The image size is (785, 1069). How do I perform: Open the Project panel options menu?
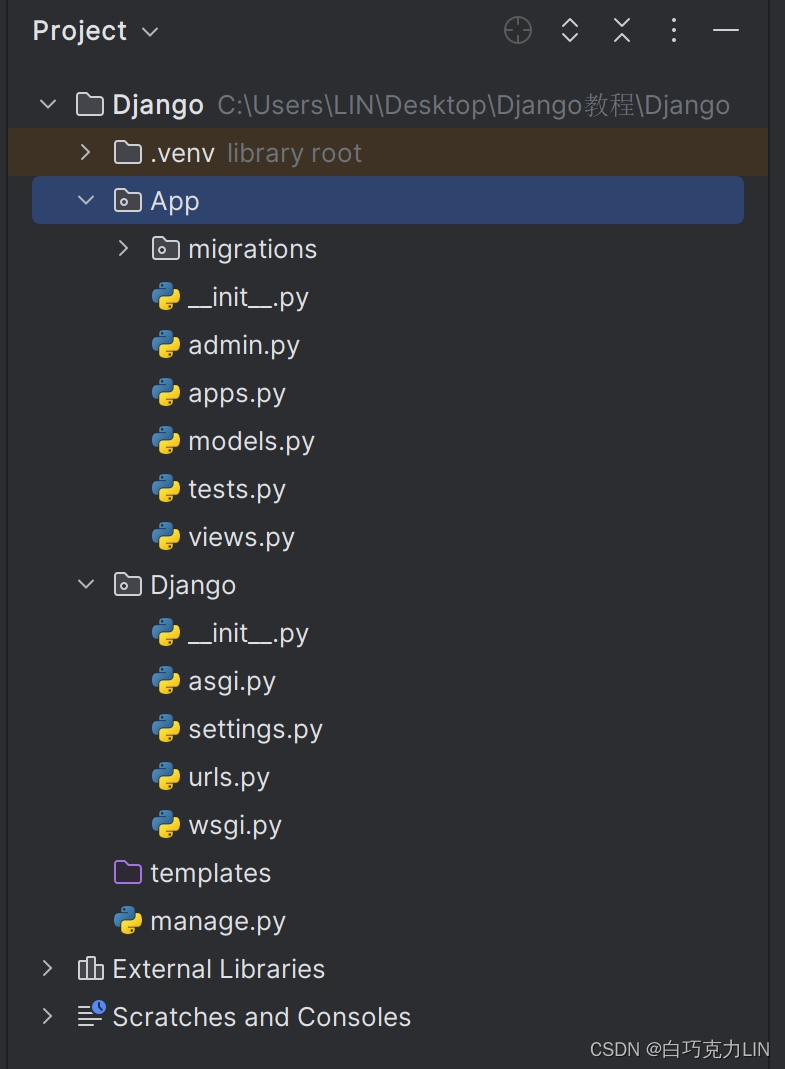click(674, 31)
